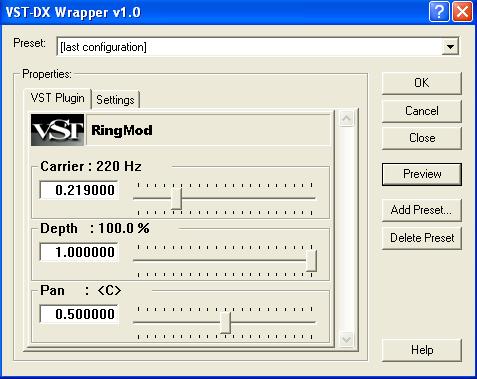Click the 'Depth : 100.0 %' label
Image resolution: width=477 pixels, height=379 pixels.
pyautogui.click(x=95, y=228)
